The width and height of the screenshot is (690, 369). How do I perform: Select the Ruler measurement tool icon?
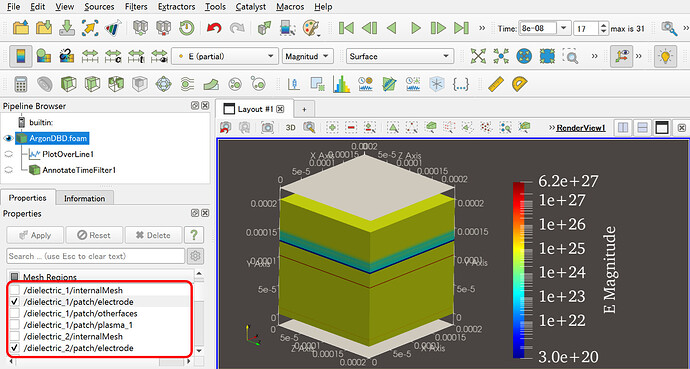pos(496,84)
